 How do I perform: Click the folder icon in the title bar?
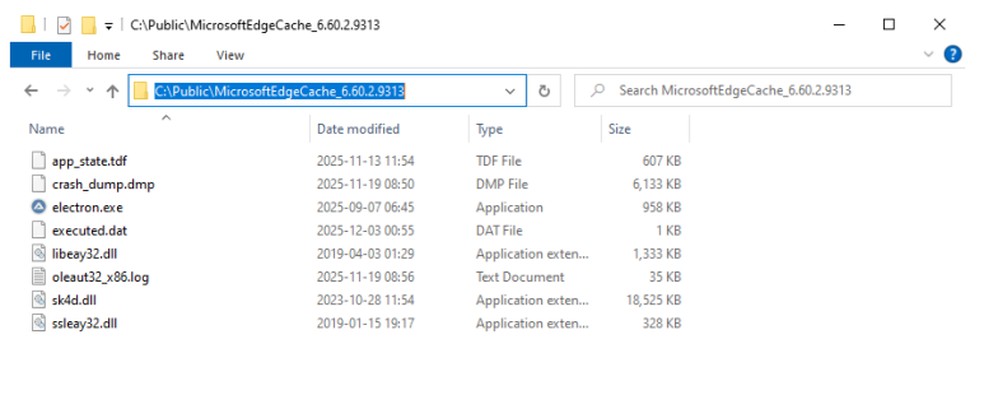point(28,25)
